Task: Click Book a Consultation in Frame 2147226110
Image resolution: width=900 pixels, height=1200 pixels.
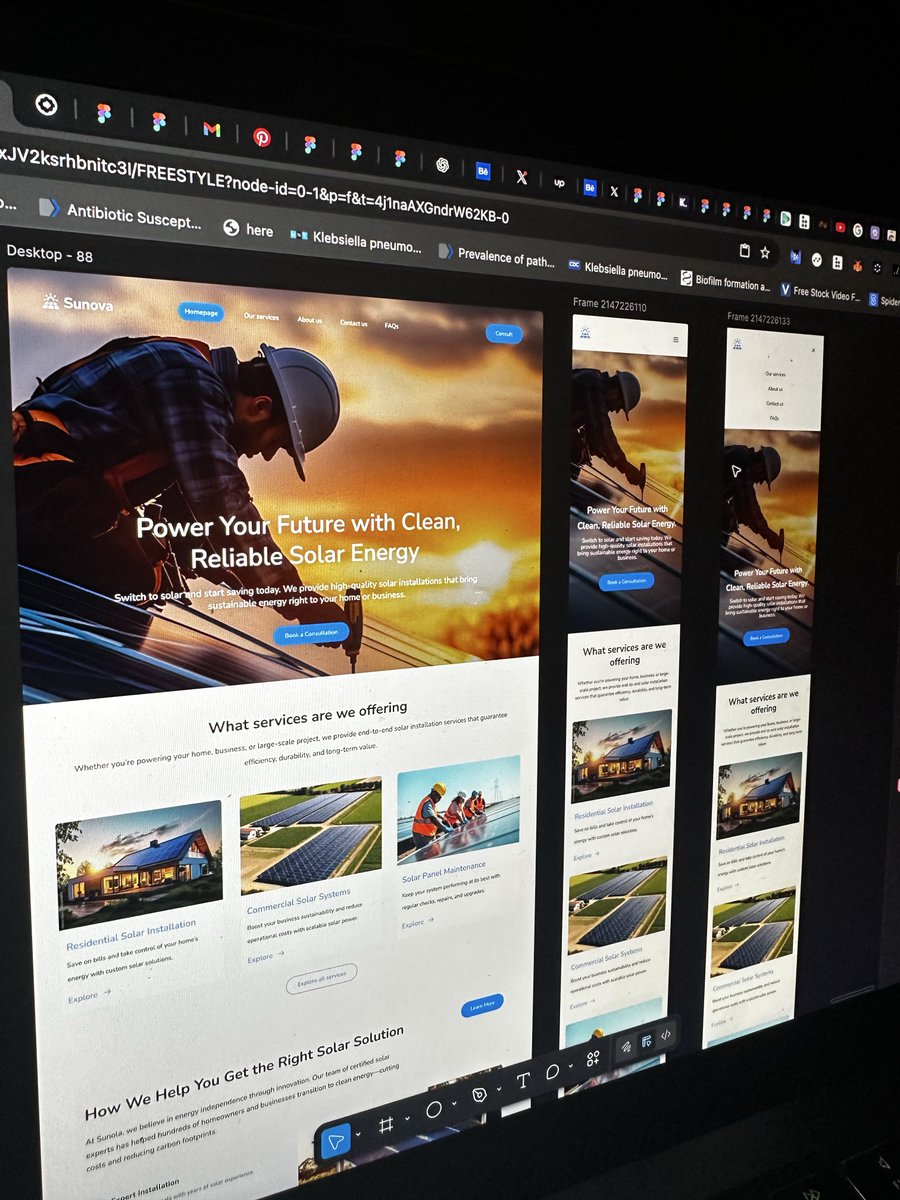Action: coord(627,581)
